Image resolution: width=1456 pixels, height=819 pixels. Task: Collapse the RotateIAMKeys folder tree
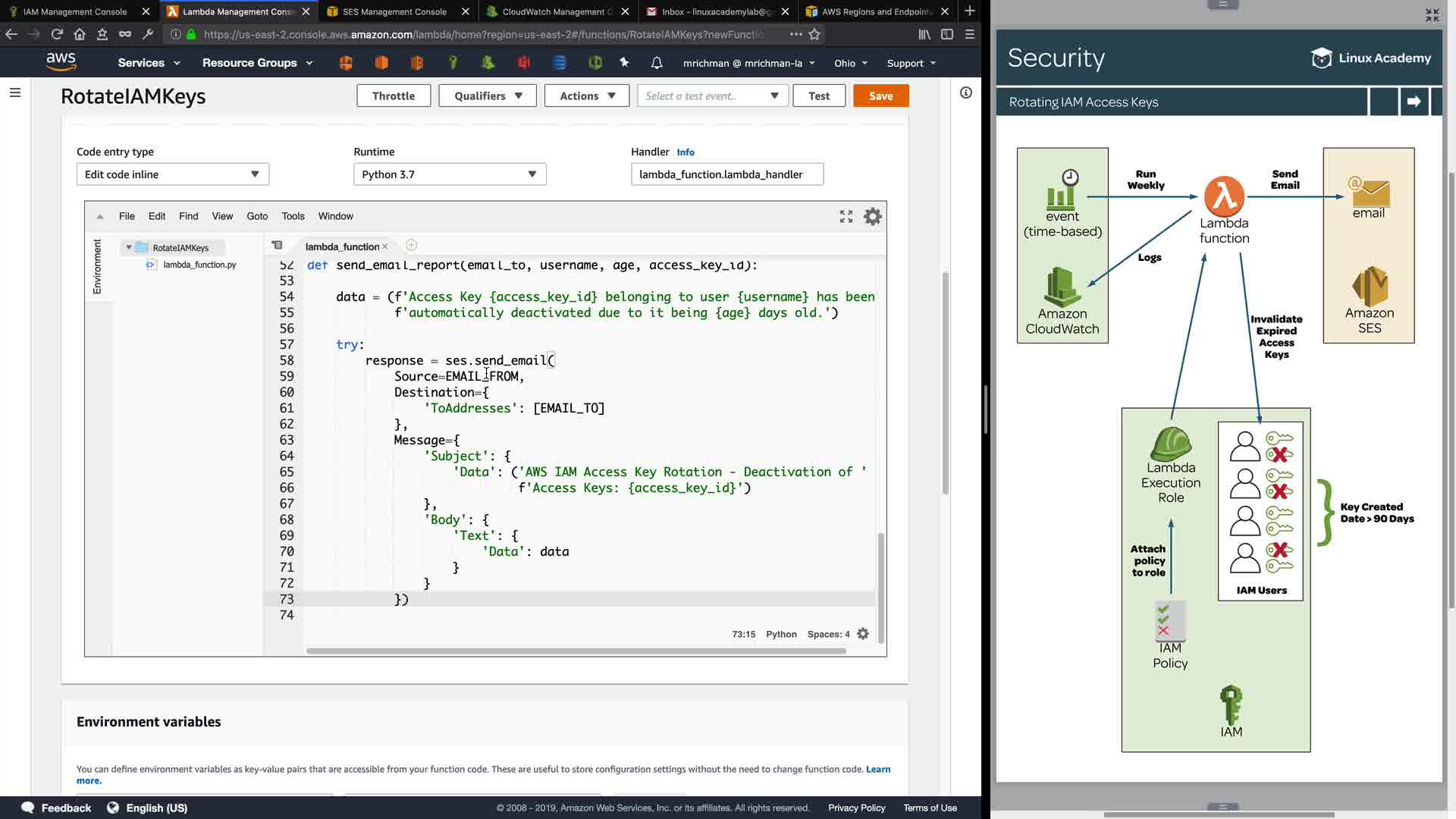129,248
